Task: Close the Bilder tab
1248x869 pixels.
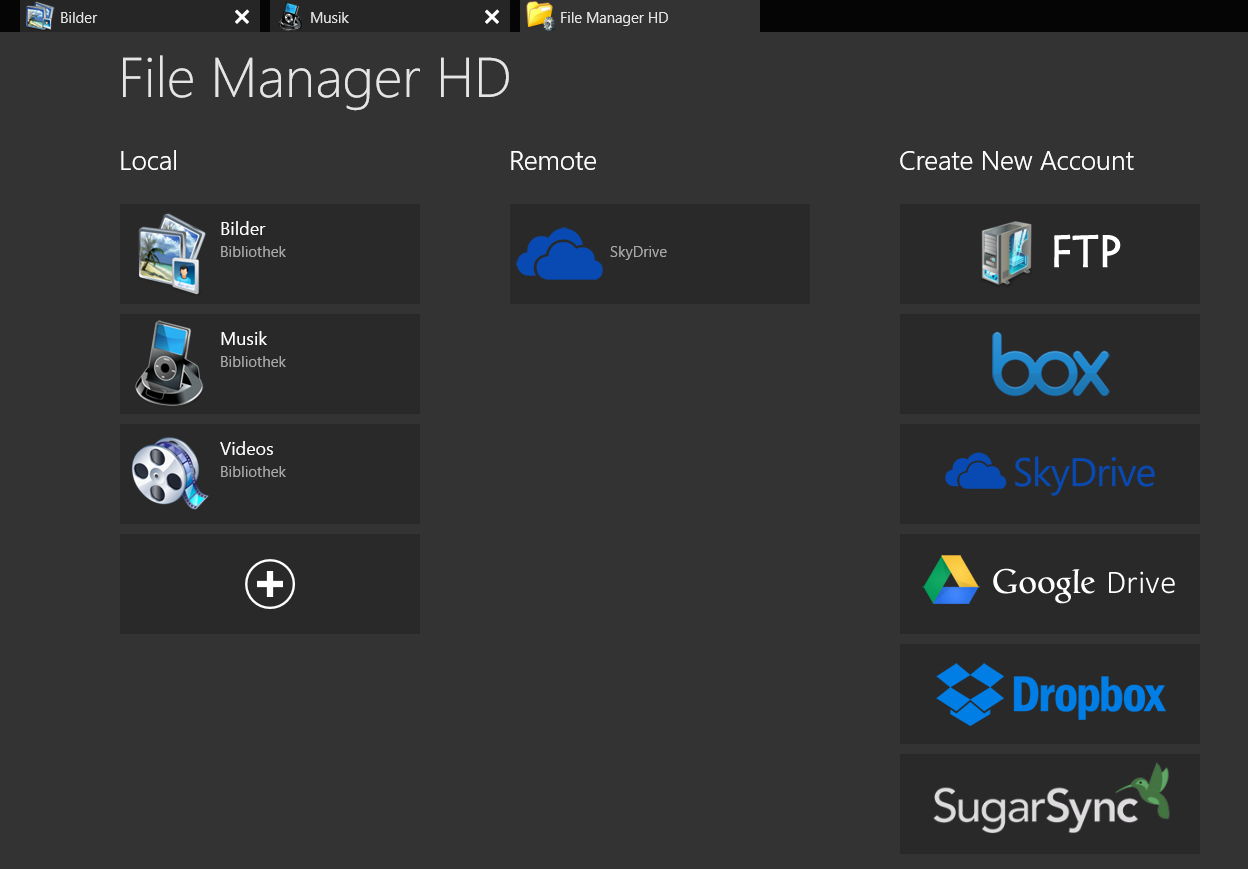Action: (242, 17)
